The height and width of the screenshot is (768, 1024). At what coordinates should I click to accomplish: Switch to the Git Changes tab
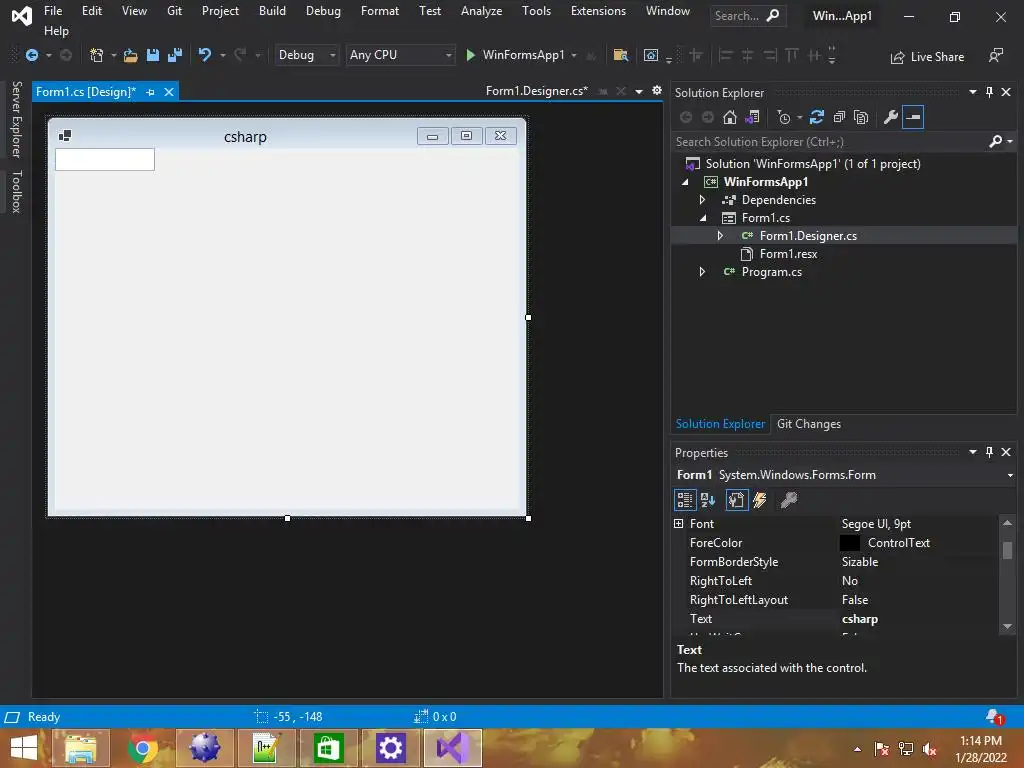click(808, 424)
